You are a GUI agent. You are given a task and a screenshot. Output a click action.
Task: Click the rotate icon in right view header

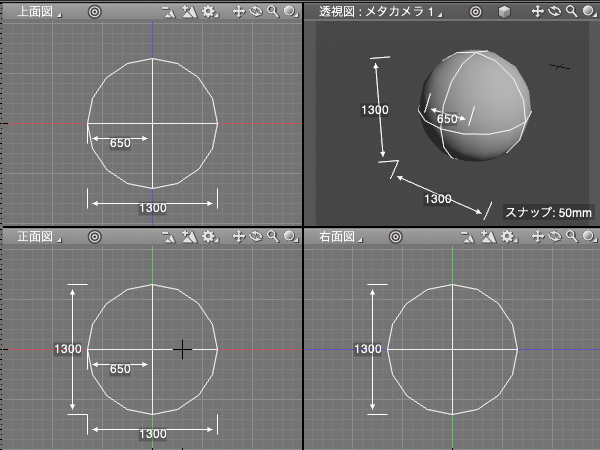tap(554, 237)
